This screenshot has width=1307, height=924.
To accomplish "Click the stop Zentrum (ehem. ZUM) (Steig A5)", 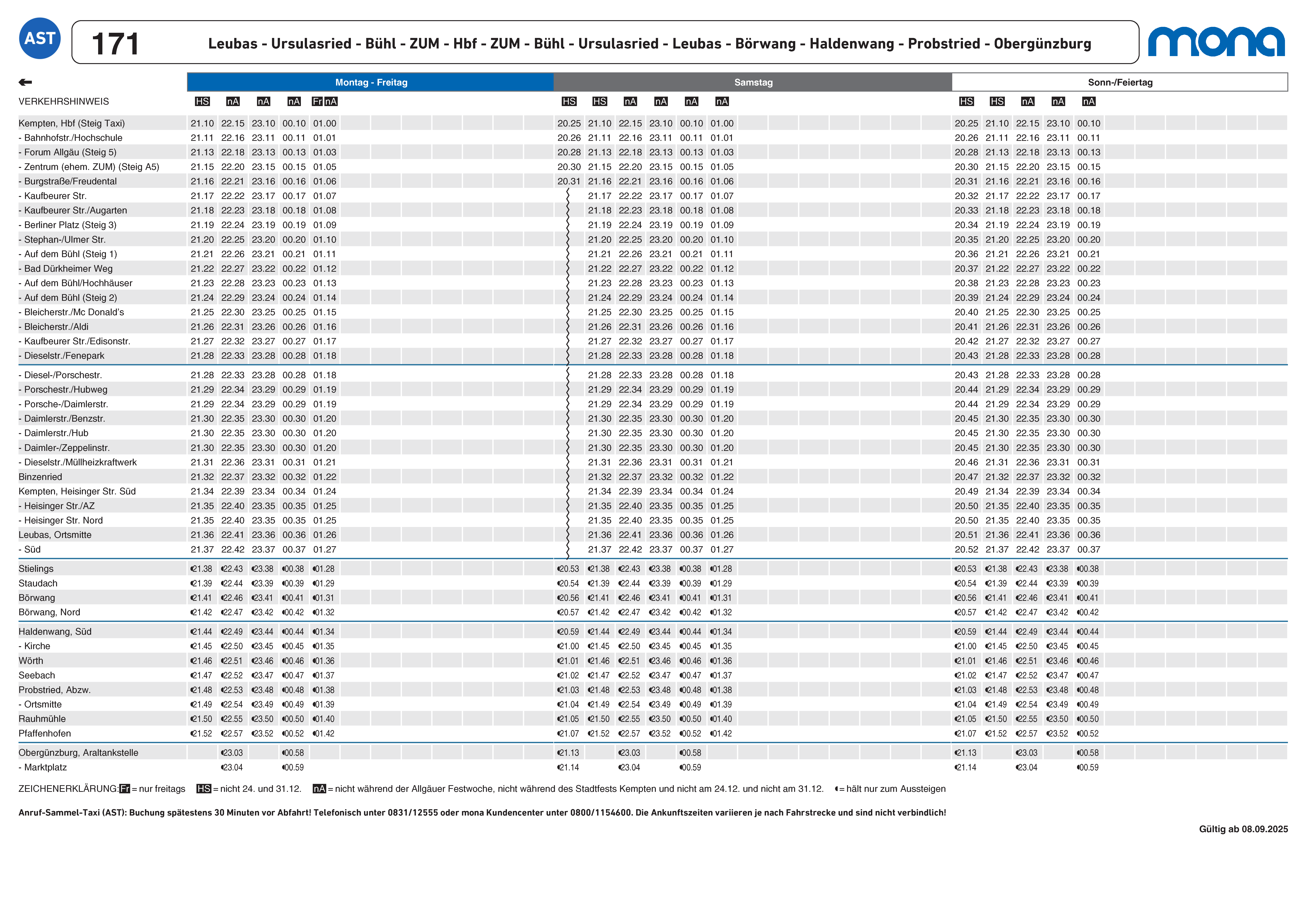I will (x=89, y=167).
